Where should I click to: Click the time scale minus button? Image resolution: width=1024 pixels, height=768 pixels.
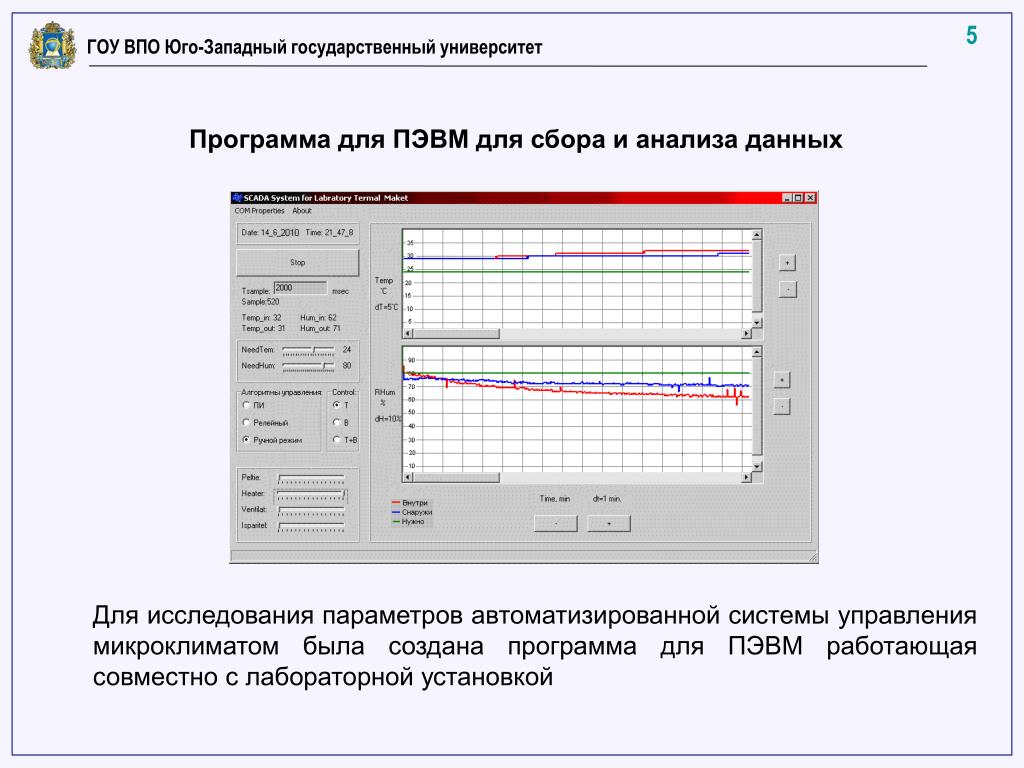pyautogui.click(x=556, y=524)
